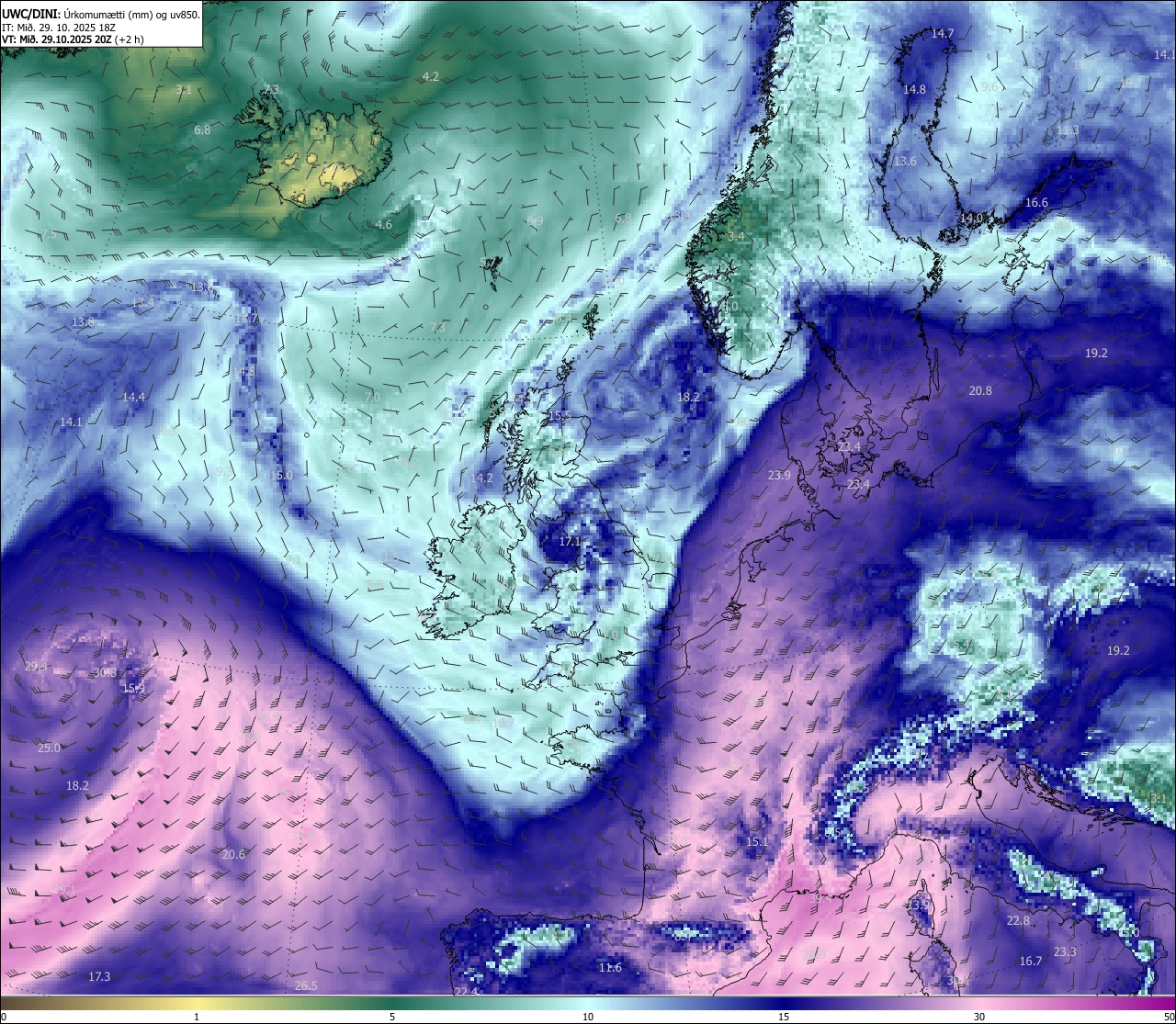The height and width of the screenshot is (1024, 1176).
Task: Click the 22.8 value label on the map
Action: 1018,921
